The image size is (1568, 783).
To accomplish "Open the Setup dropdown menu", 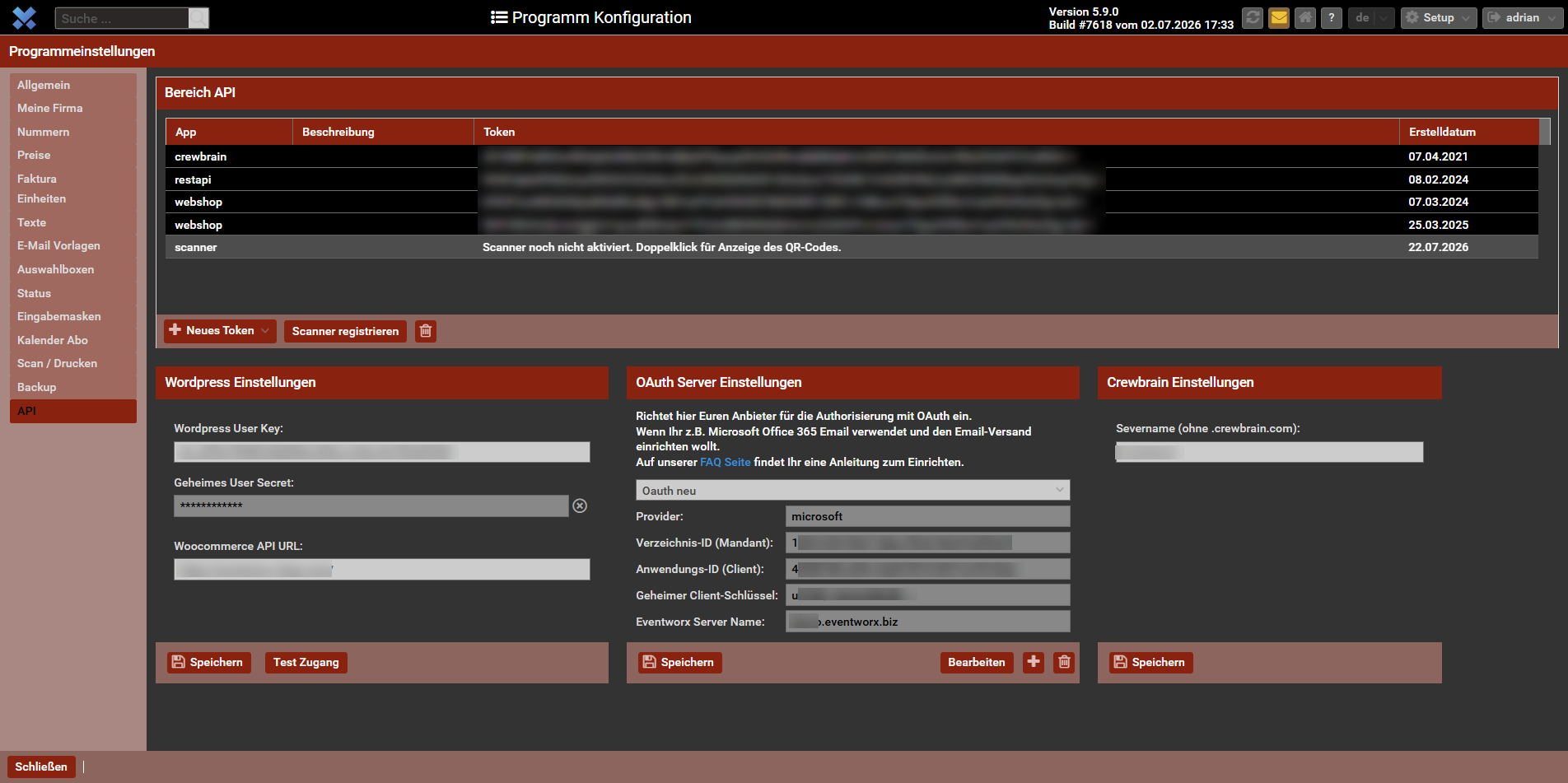I will click(1439, 17).
